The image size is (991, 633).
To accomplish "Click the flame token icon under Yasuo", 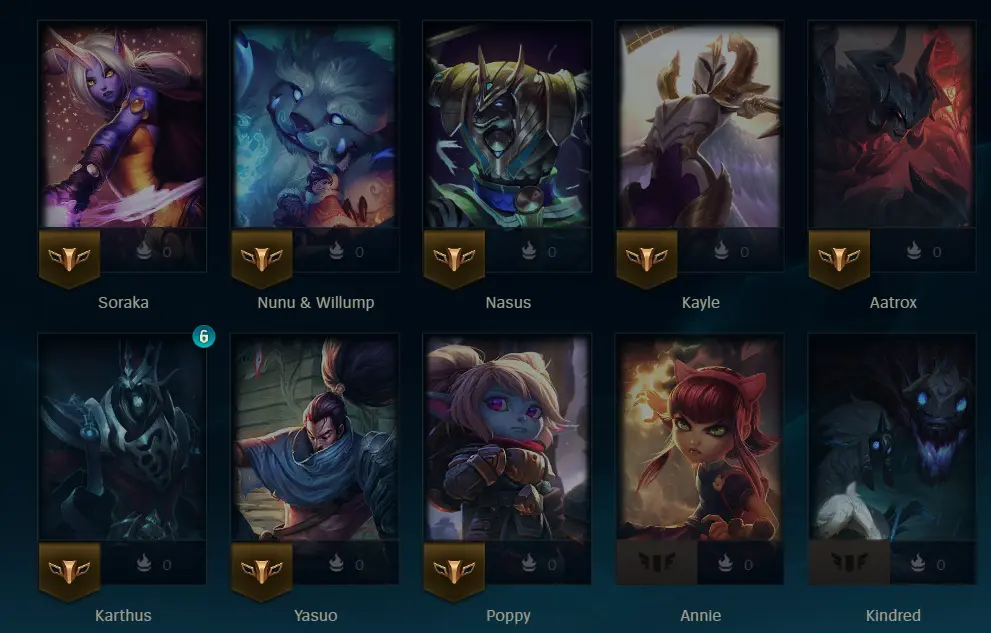I will coord(336,564).
